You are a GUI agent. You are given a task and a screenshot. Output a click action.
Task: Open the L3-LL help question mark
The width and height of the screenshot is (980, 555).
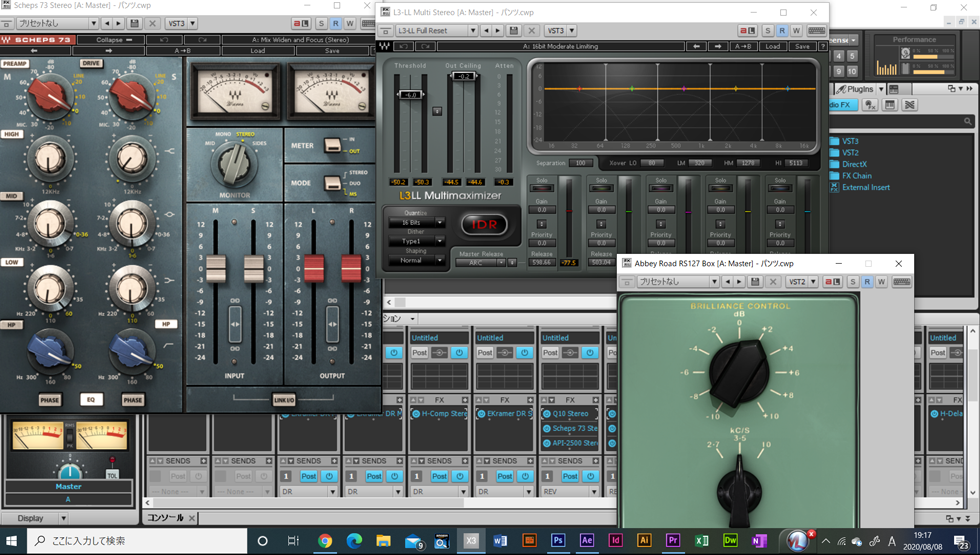pyautogui.click(x=823, y=46)
